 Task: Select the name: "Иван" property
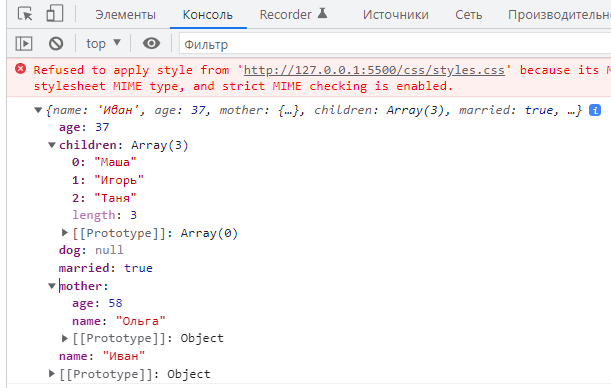(x=102, y=356)
